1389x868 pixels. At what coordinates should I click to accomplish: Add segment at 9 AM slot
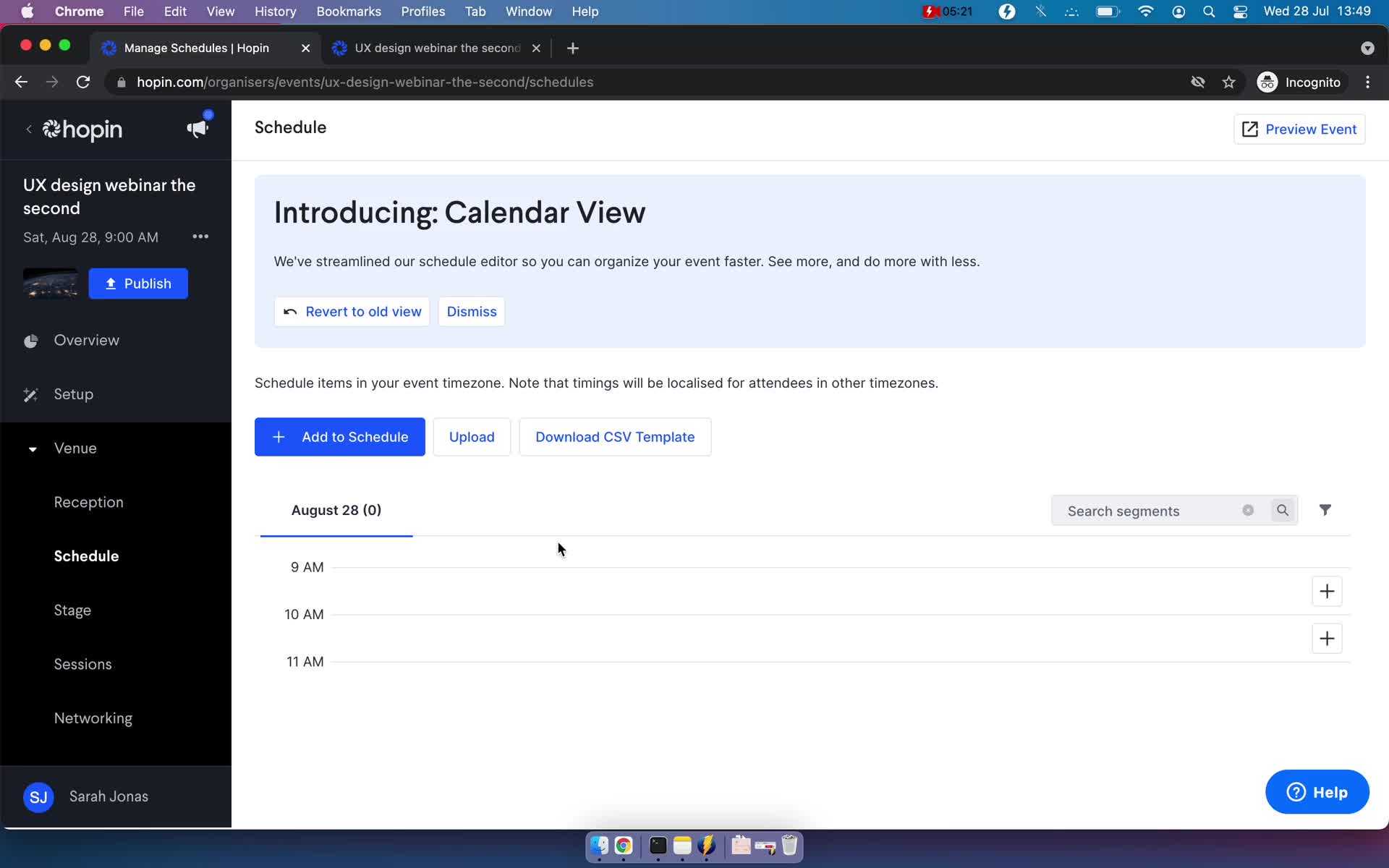(x=1327, y=592)
